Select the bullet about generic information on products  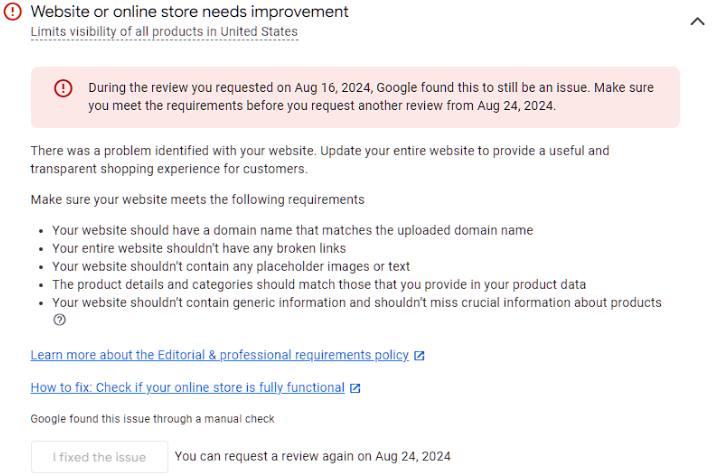[x=356, y=302]
